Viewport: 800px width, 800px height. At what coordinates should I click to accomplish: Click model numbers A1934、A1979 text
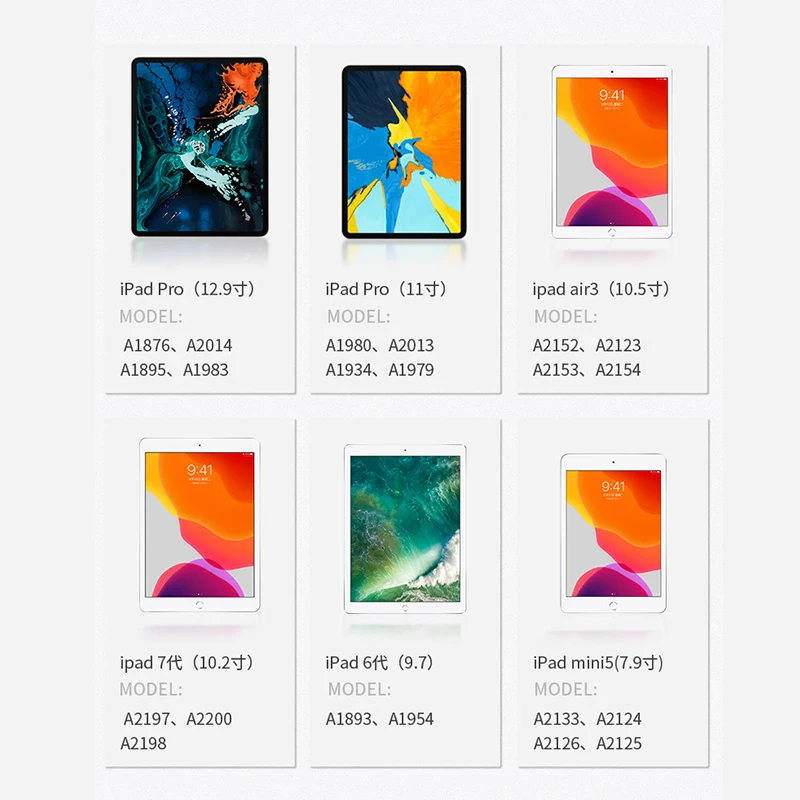380,370
